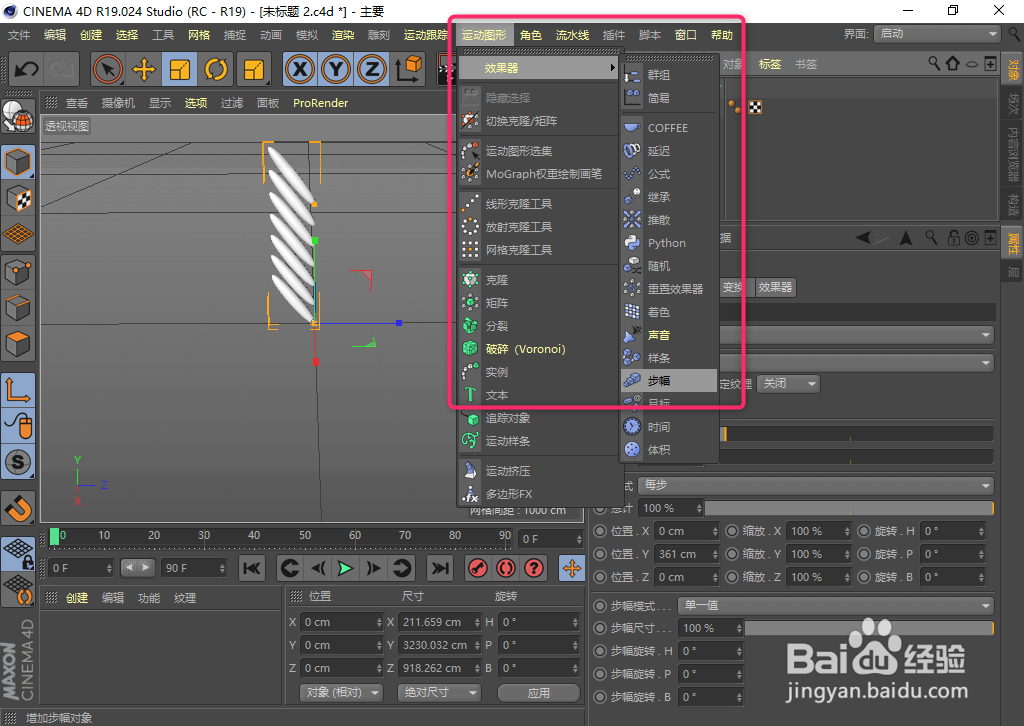
Task: Click the Enable Snap magnet icon
Action: 18,507
